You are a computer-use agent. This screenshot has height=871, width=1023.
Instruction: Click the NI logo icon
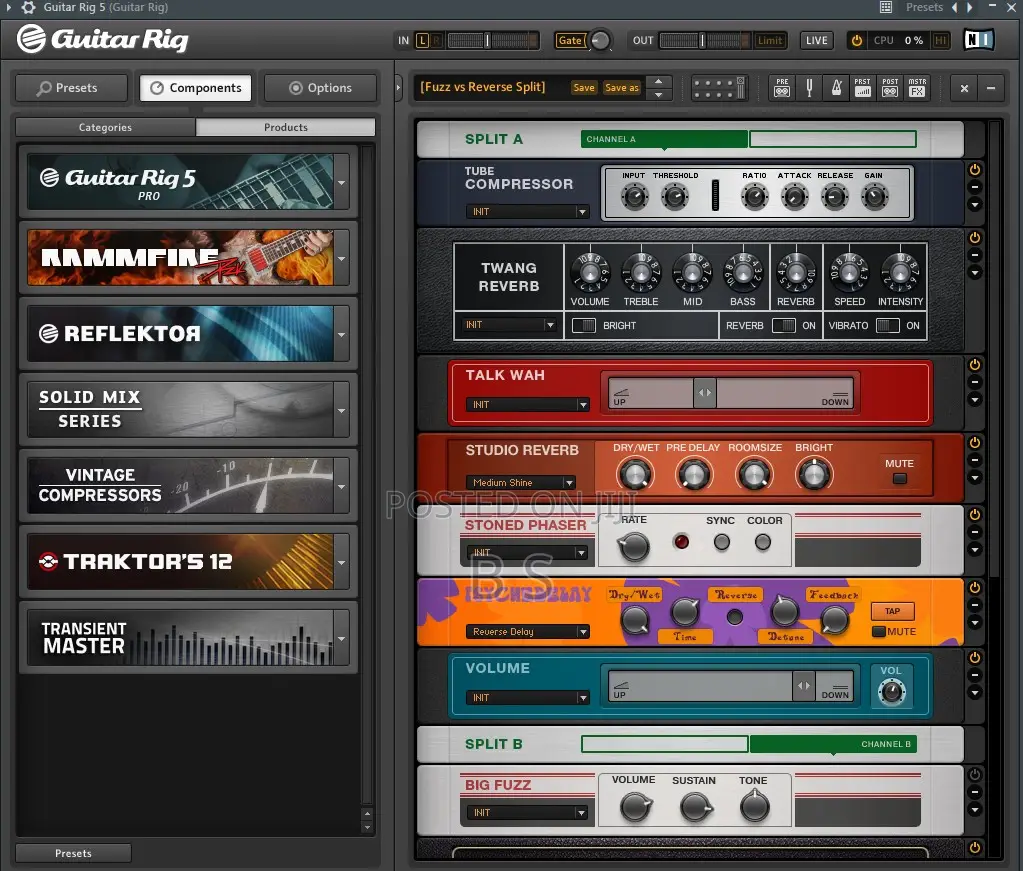(979, 40)
